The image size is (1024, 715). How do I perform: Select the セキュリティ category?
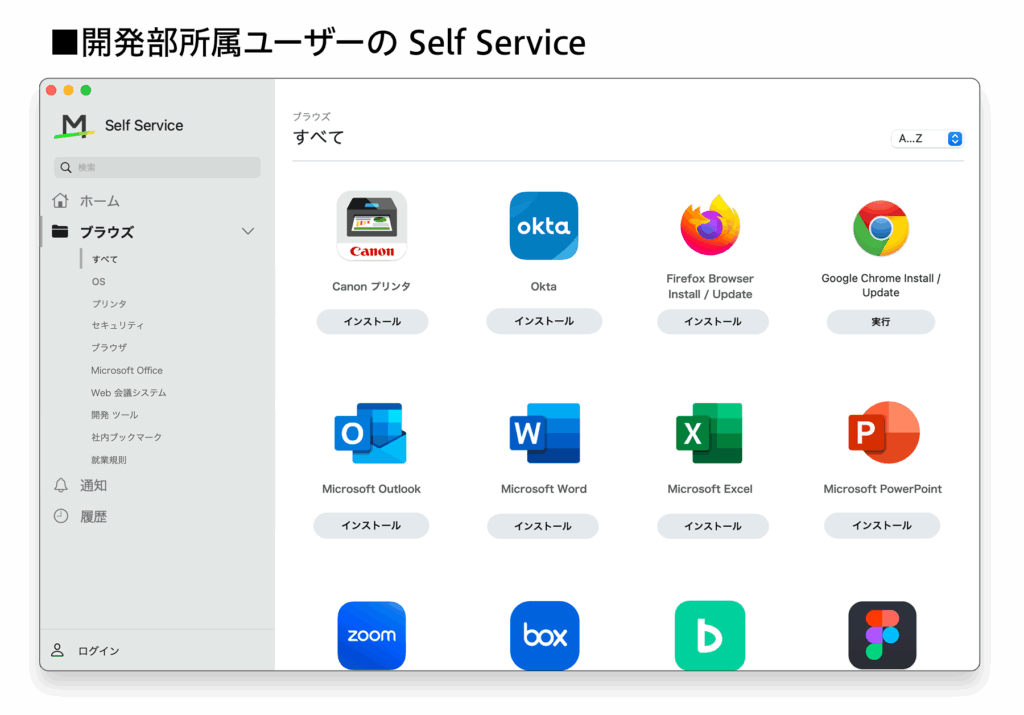(x=118, y=326)
